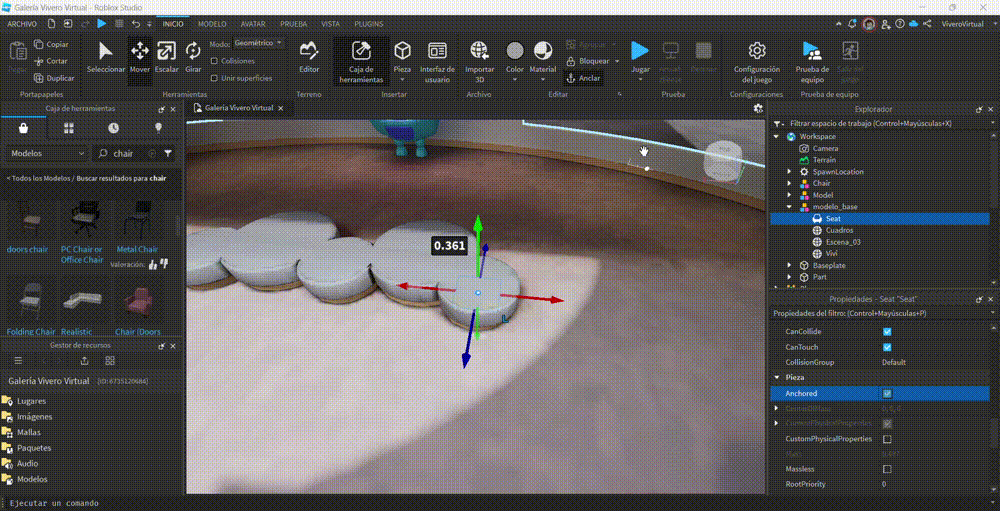
Task: Enable the Colisiones checkbox
Action: [214, 61]
